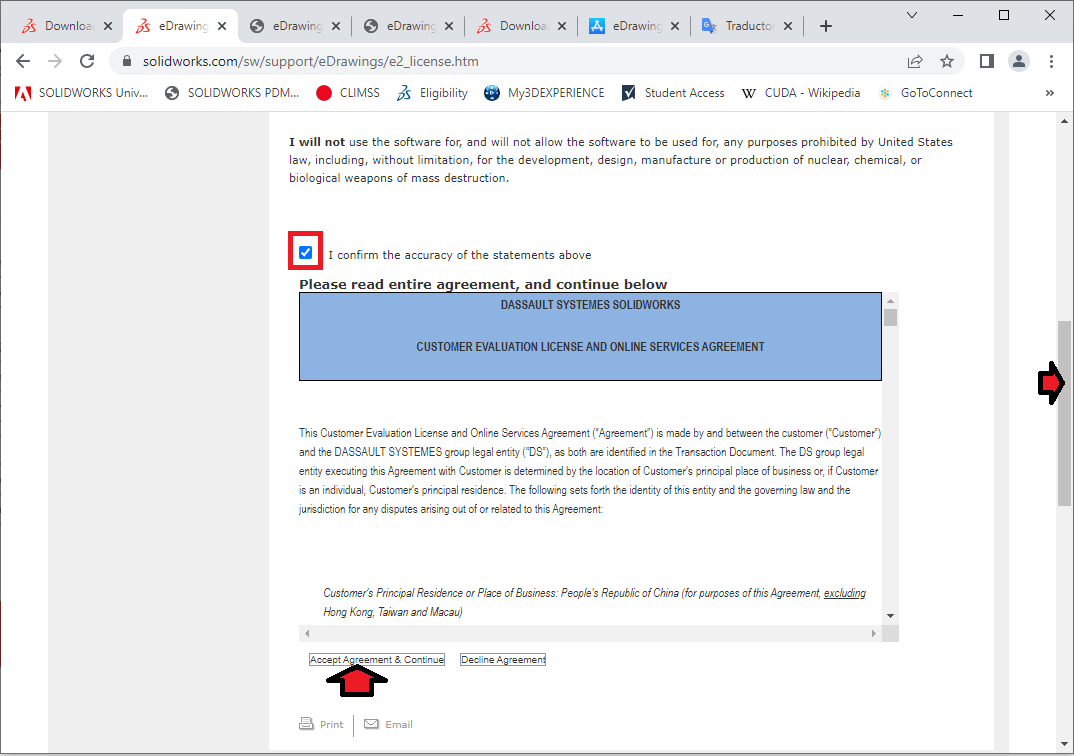
Task: Click 'DASSAULT SYSTEMES SOLIDWORKS' title text
Action: coord(590,305)
